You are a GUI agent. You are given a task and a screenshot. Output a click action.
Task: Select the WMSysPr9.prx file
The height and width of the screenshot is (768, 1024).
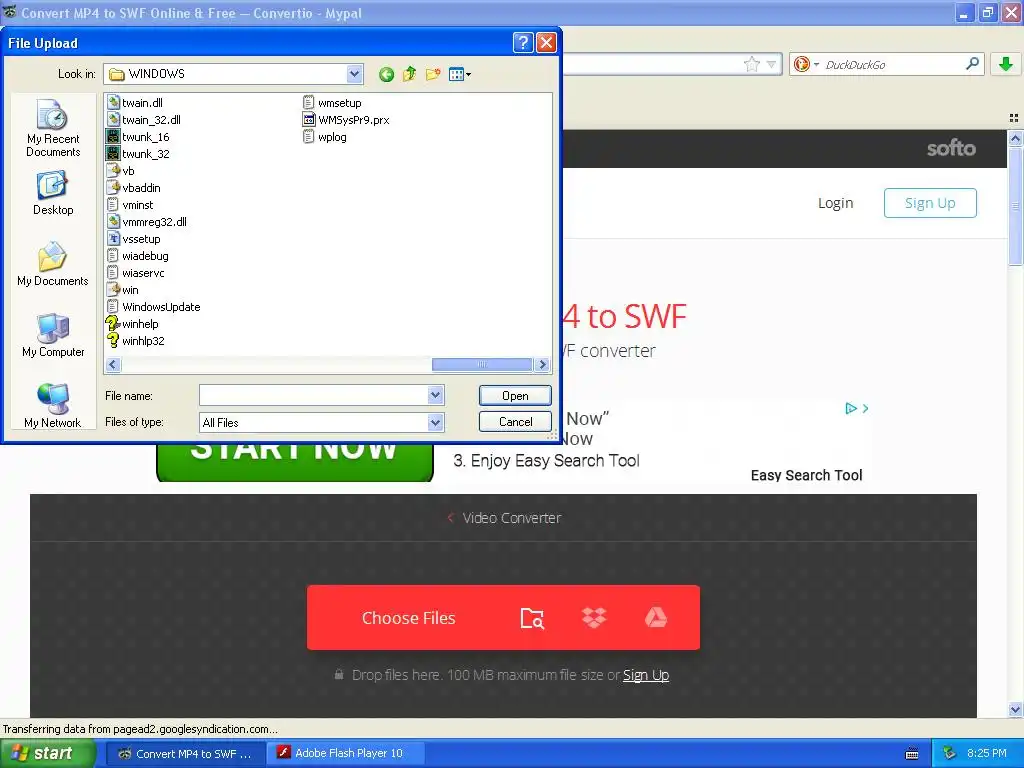point(346,120)
